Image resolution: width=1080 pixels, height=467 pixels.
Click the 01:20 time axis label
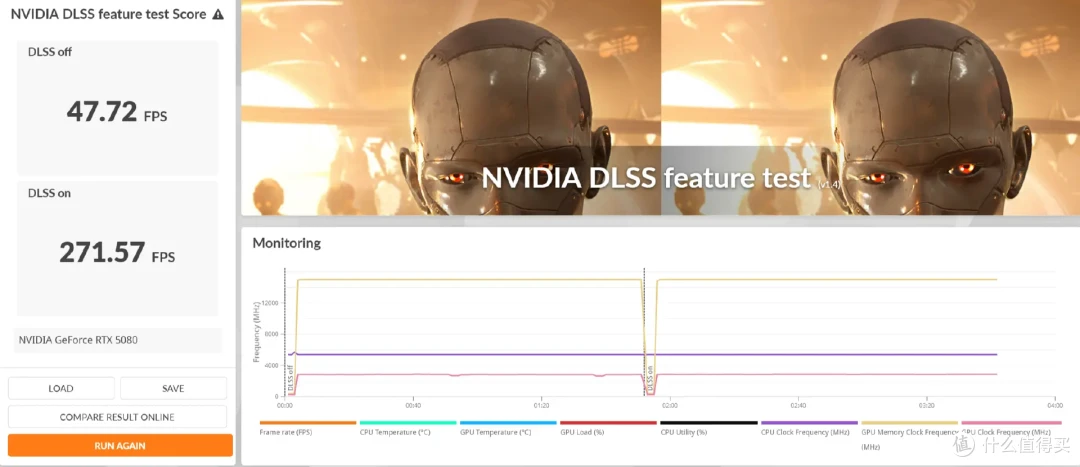541,406
